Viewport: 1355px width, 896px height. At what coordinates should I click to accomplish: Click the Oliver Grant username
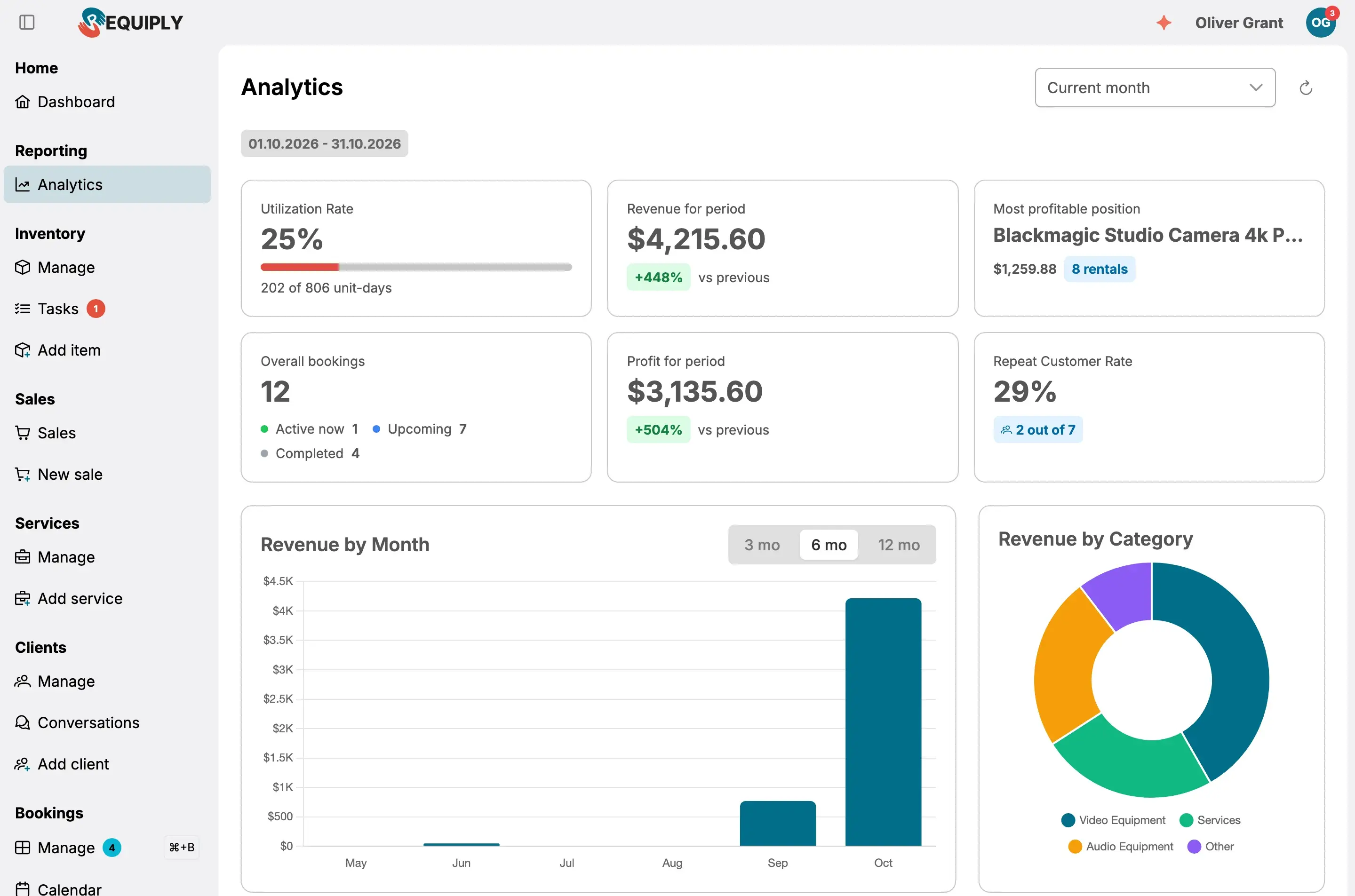1238,22
